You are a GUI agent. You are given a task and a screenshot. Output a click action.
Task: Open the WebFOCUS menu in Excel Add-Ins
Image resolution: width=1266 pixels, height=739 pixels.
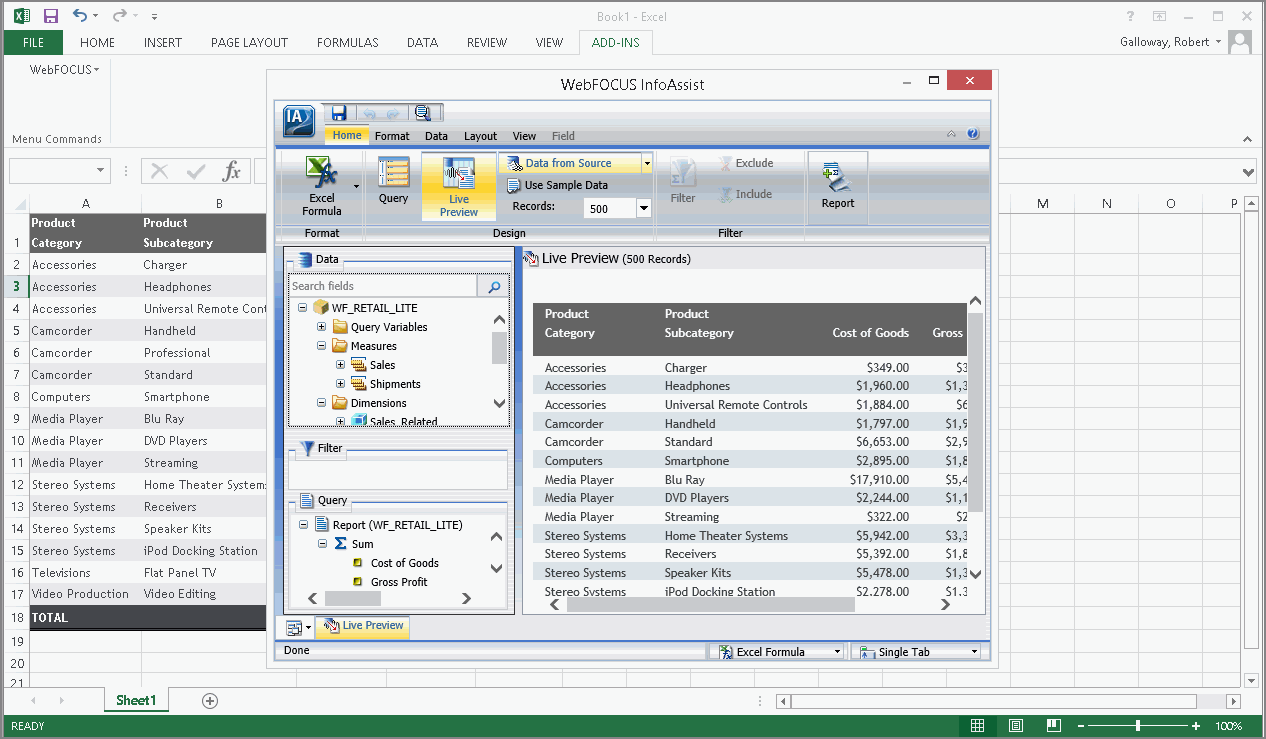[64, 70]
